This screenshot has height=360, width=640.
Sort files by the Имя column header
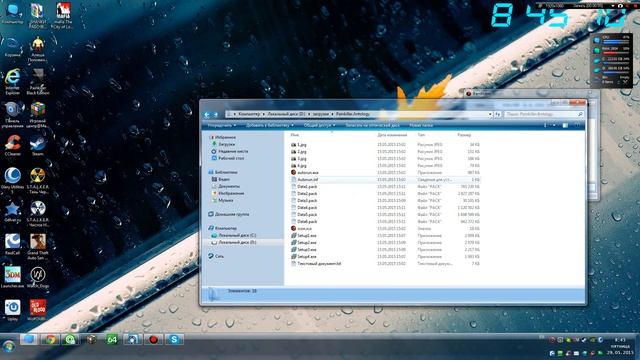(x=295, y=135)
